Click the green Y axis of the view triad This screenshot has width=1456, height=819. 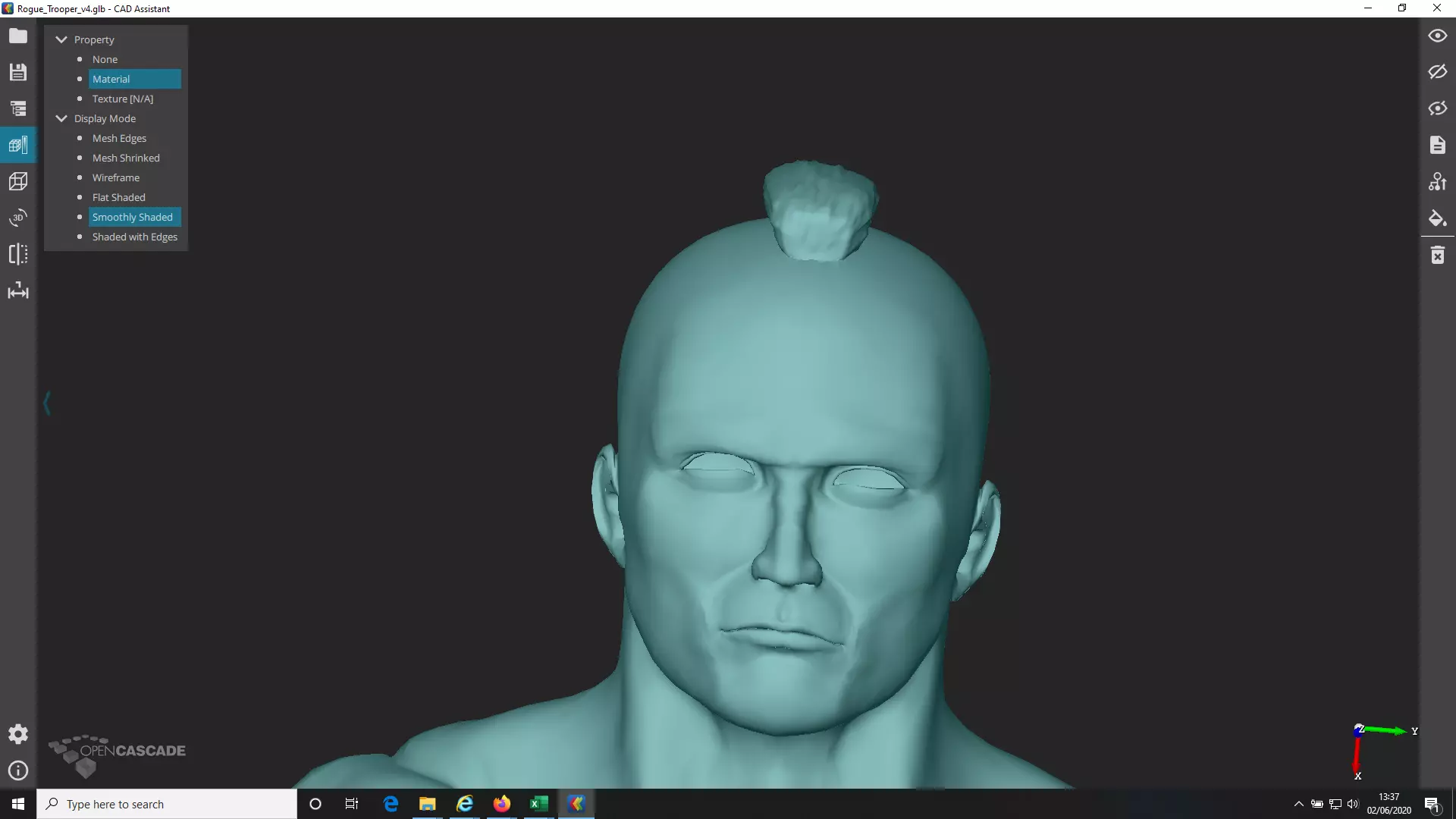pos(1388,730)
